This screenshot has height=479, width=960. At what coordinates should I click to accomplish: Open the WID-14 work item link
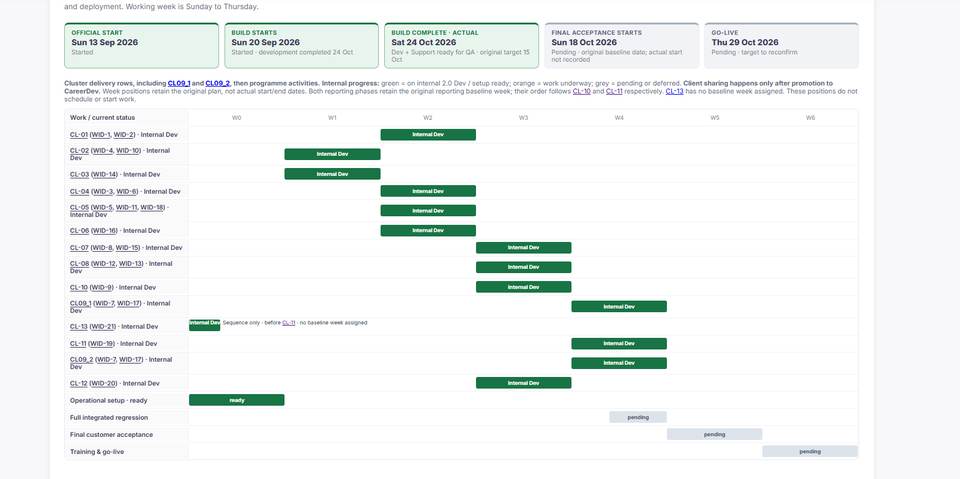(x=105, y=175)
